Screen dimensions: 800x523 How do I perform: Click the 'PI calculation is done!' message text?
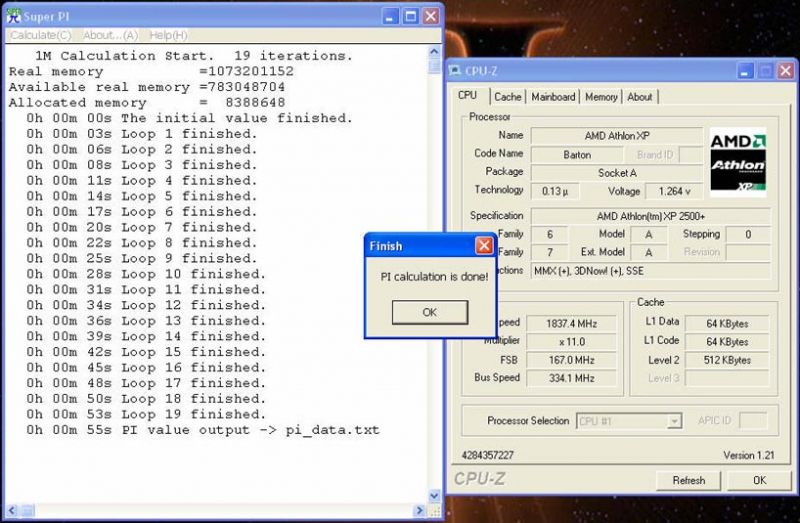[434, 277]
